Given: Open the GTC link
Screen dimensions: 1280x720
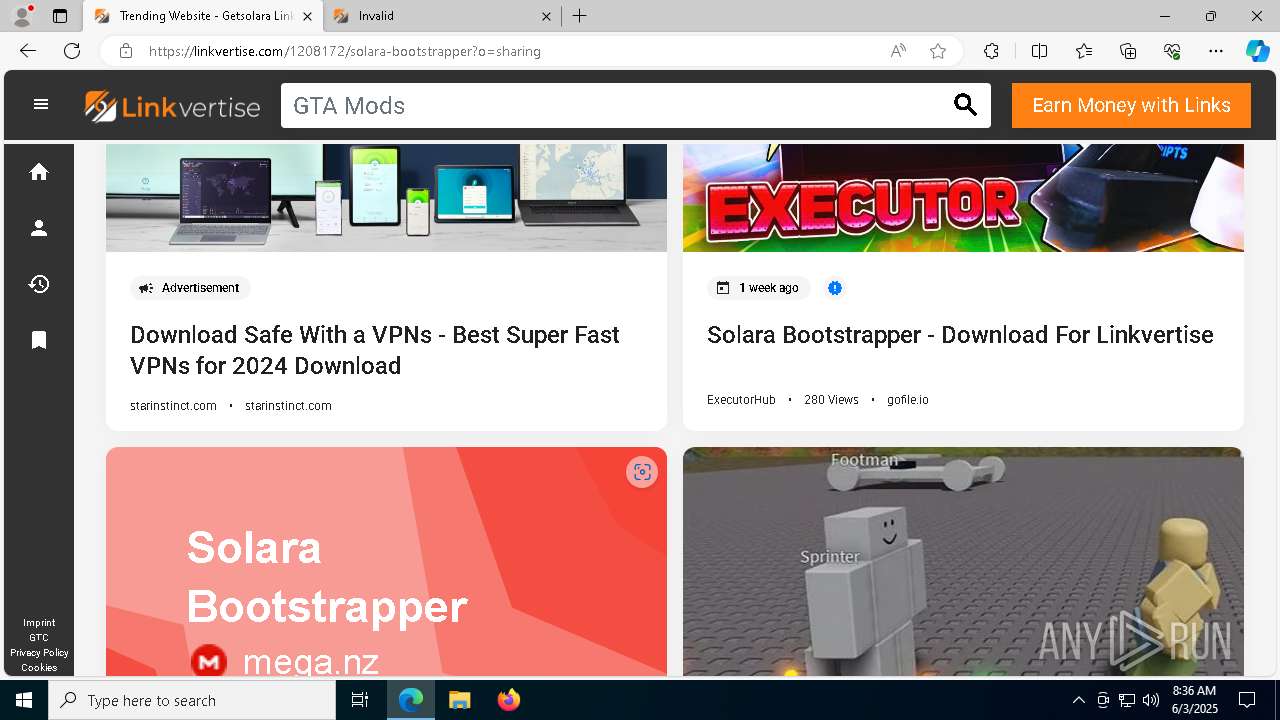Looking at the screenshot, I should (x=39, y=637).
